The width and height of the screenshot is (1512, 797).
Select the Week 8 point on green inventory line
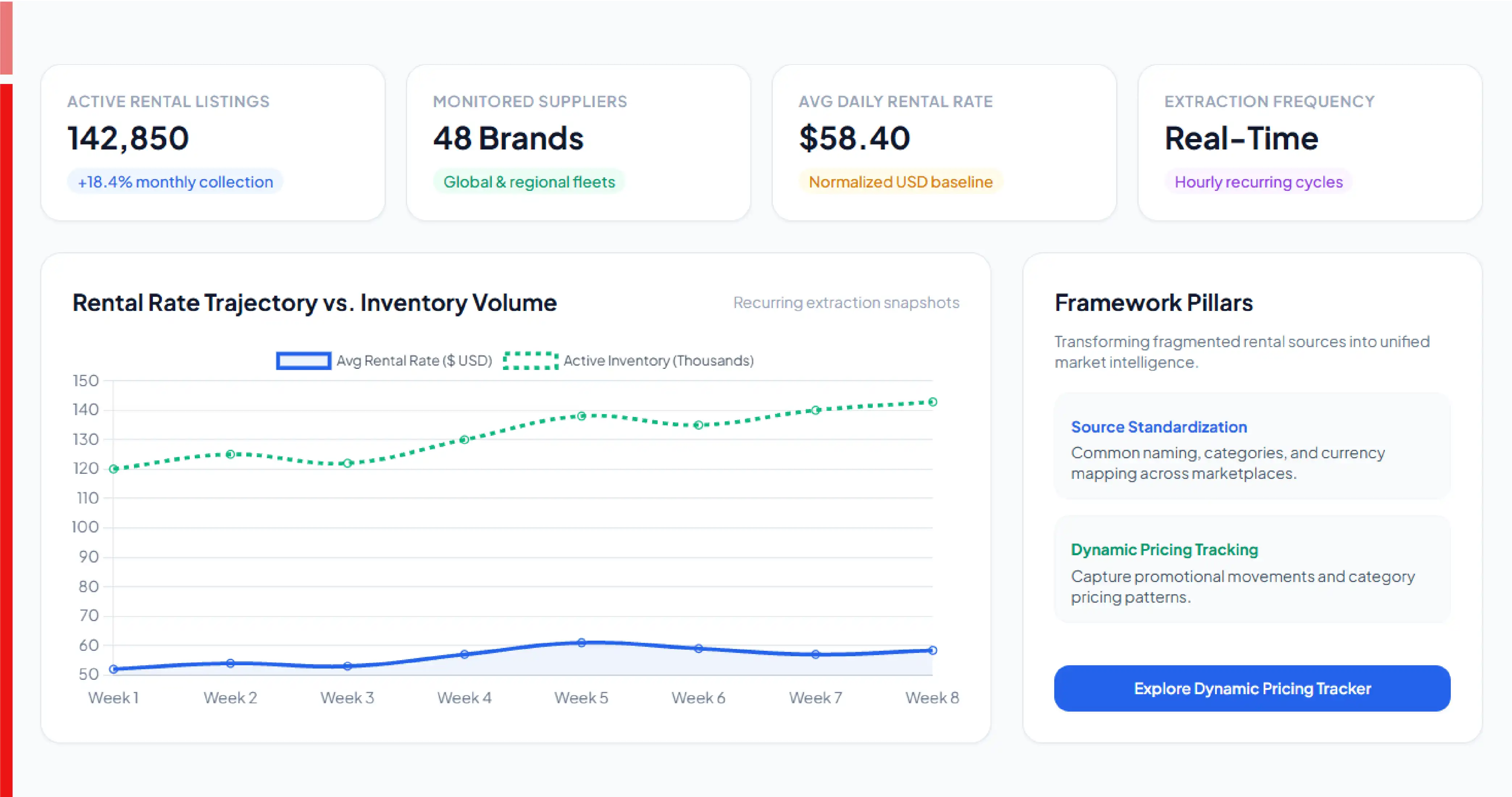click(x=932, y=402)
